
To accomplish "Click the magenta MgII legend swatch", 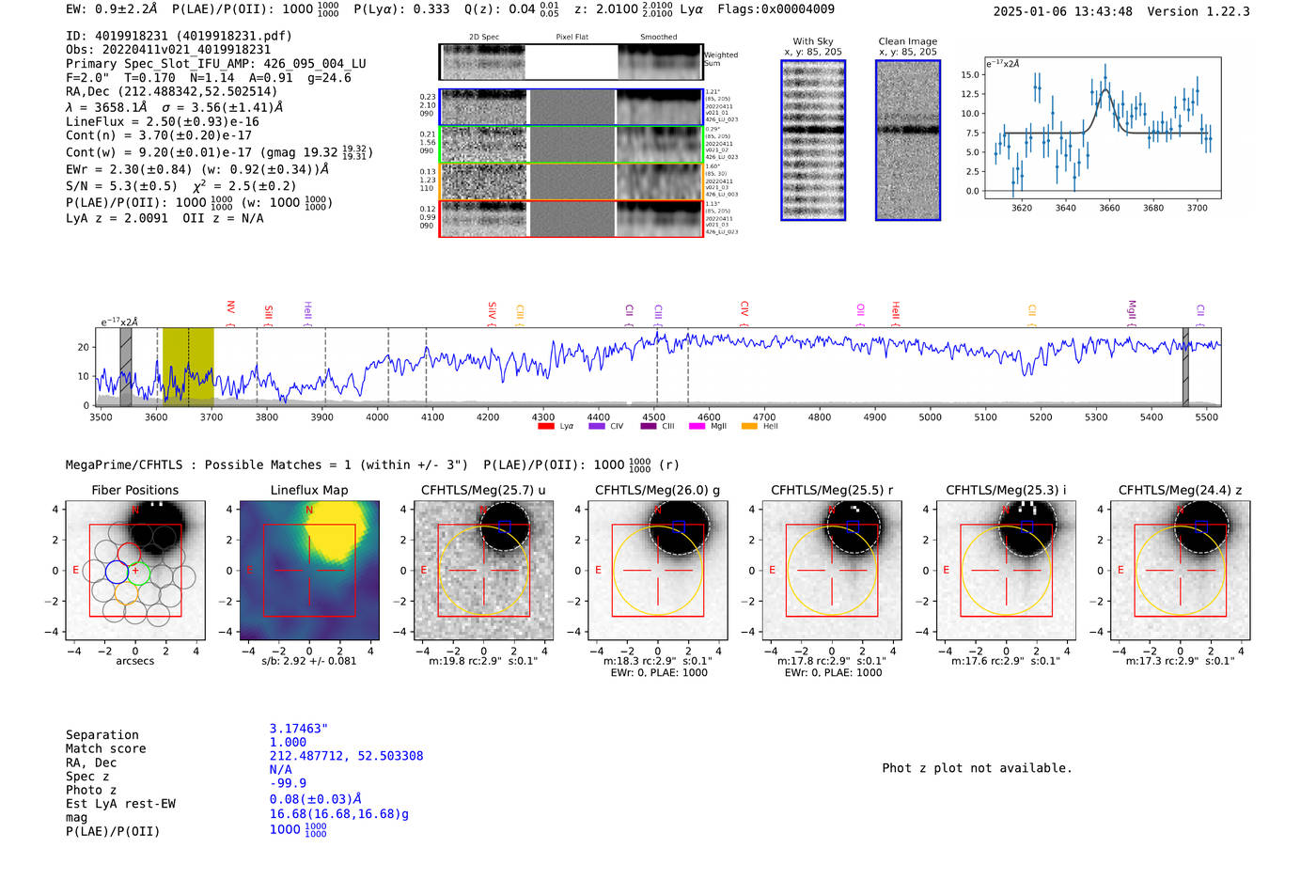I will click(697, 426).
